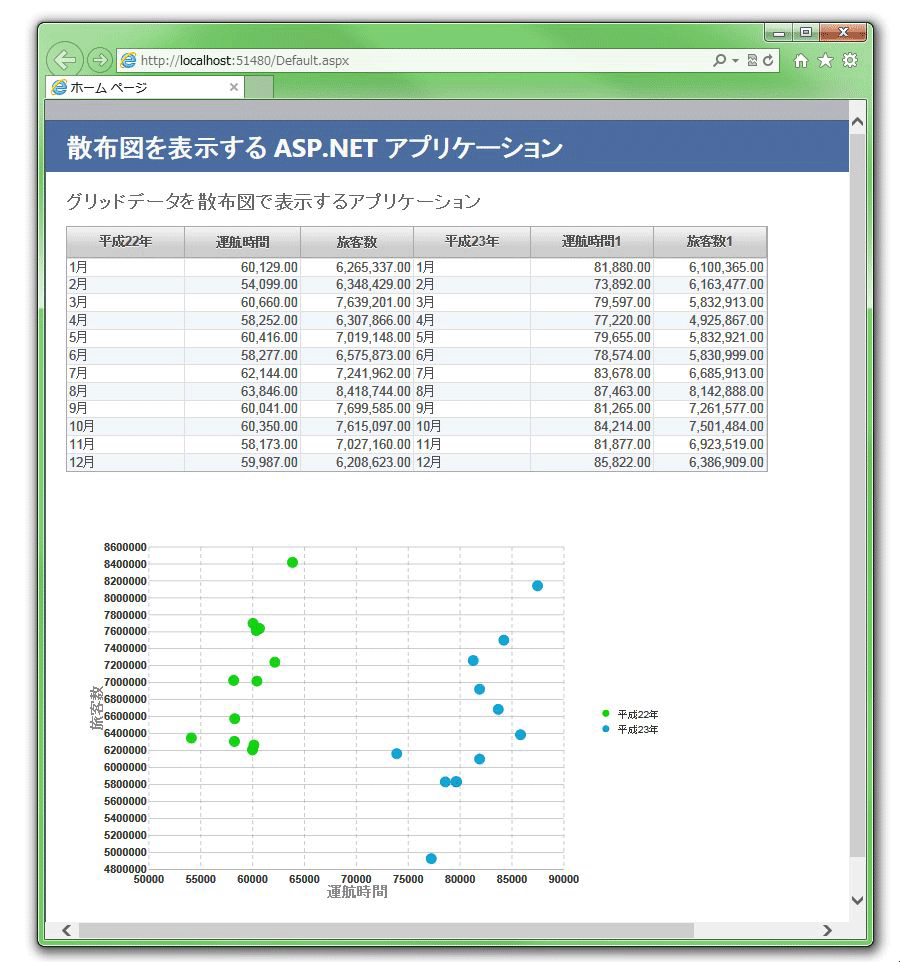The height and width of the screenshot is (962, 900).
Task: Open a new tab next to ホーム ページ
Action: tap(257, 87)
